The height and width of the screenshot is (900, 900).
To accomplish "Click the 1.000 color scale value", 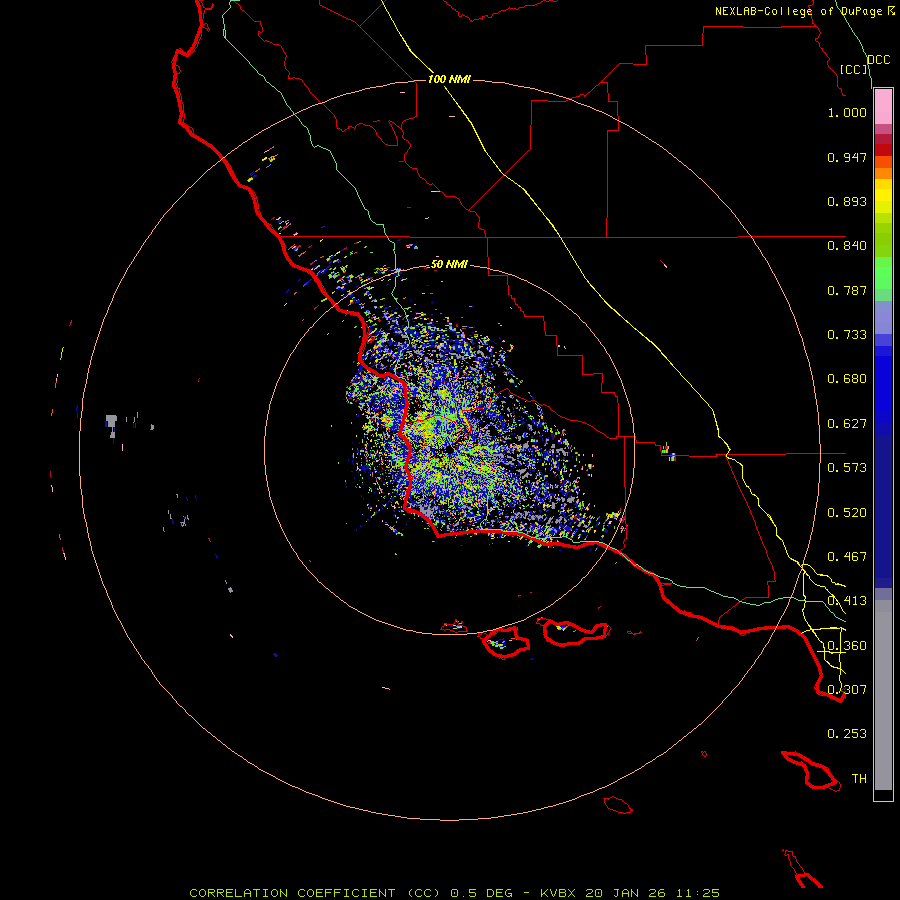I will [x=847, y=112].
